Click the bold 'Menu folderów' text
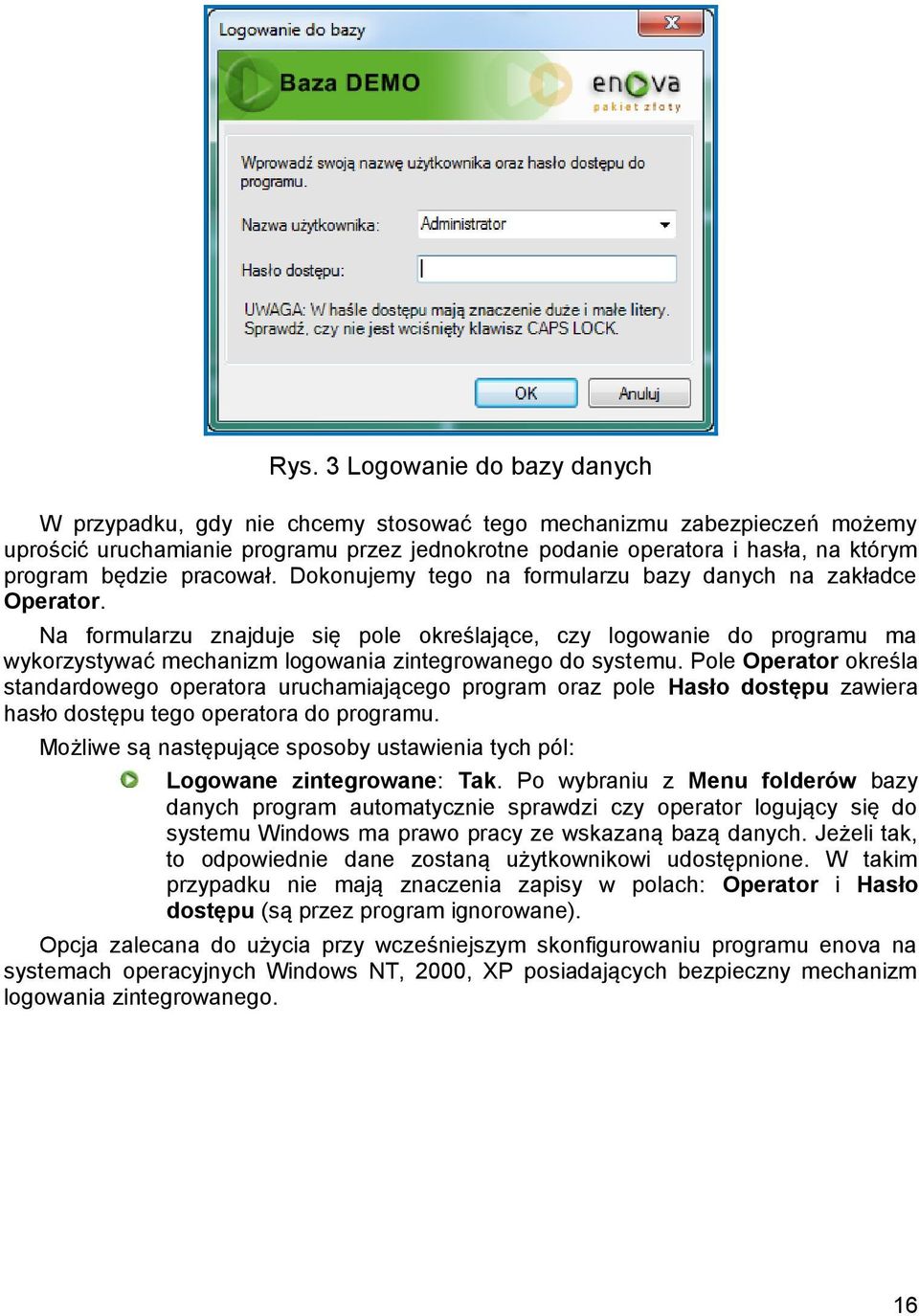Screen dimensions: 919x1316 tap(772, 781)
